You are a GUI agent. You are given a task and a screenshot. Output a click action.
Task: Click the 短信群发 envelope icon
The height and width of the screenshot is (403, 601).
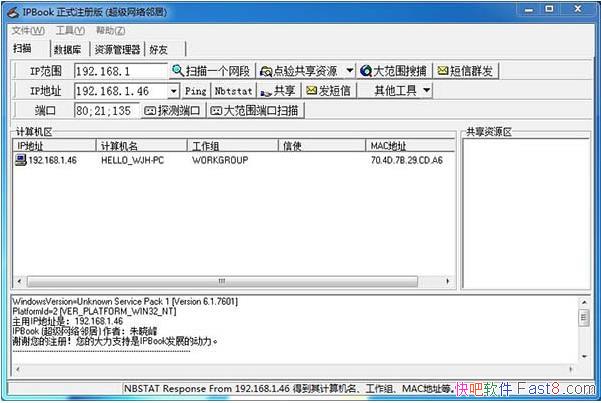pos(443,71)
